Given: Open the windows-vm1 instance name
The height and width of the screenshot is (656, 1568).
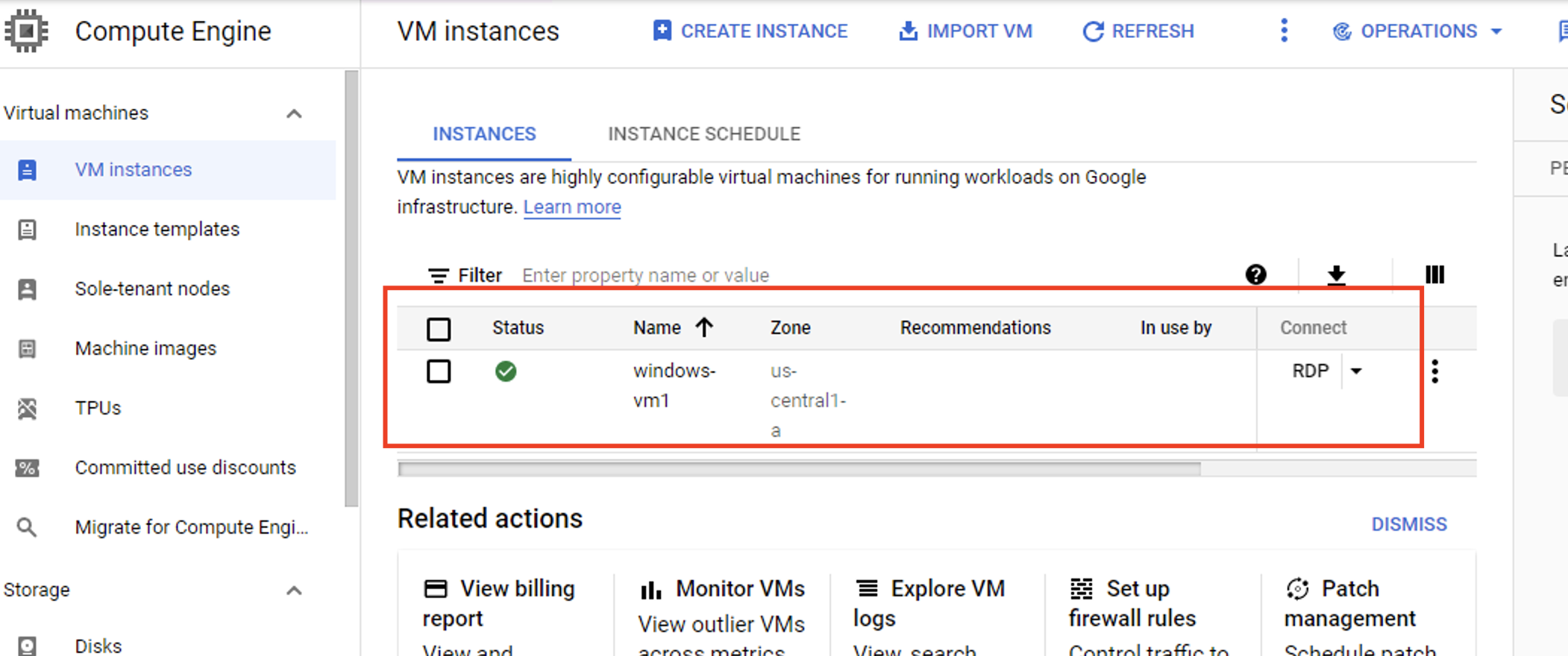Looking at the screenshot, I should click(674, 385).
